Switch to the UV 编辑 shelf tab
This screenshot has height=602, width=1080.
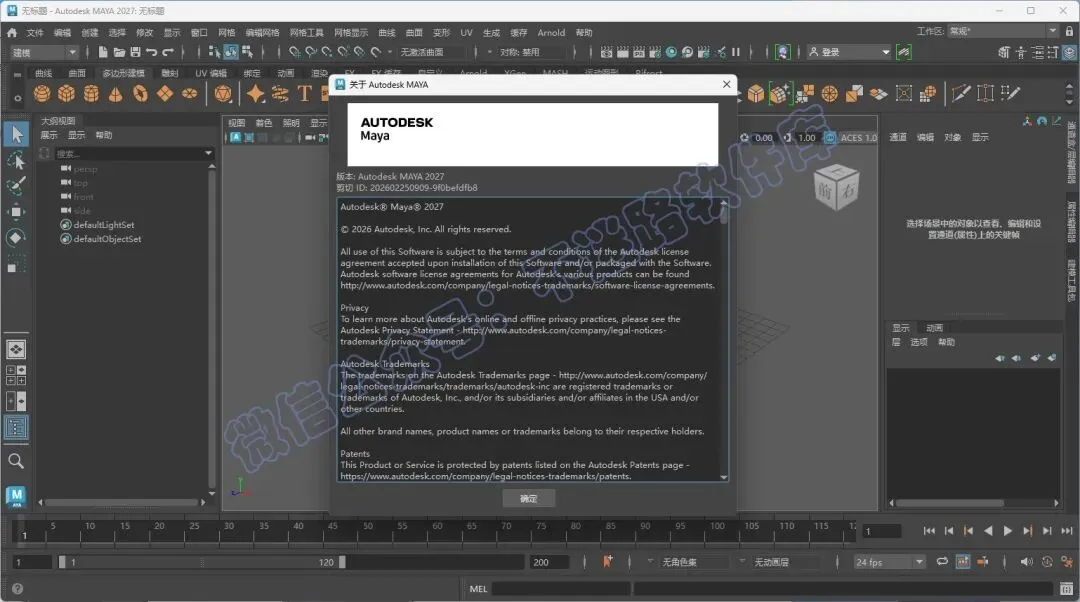click(x=210, y=73)
